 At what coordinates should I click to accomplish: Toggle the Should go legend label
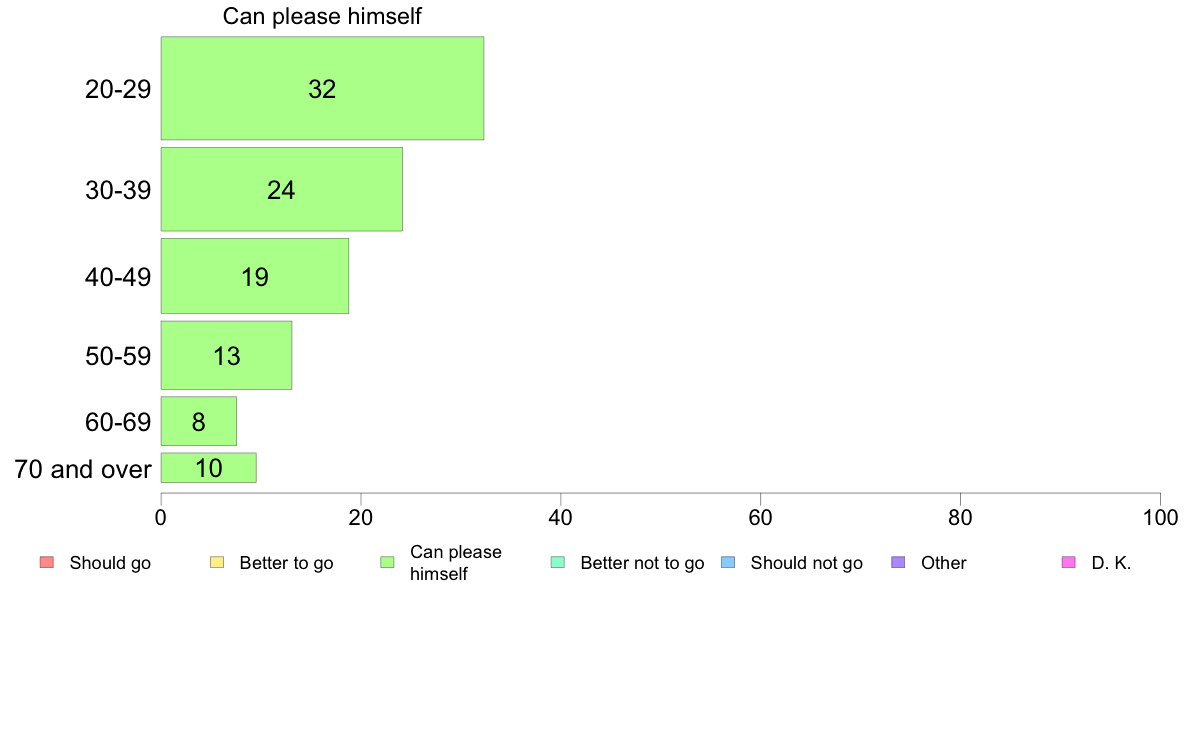110,563
